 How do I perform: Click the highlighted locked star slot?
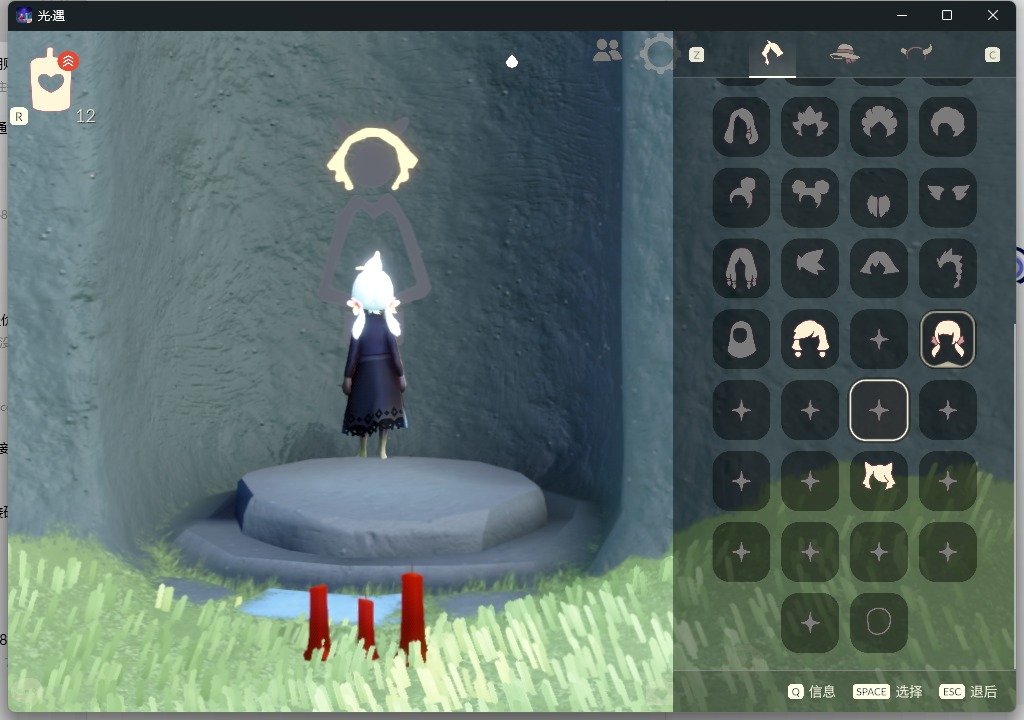(879, 410)
